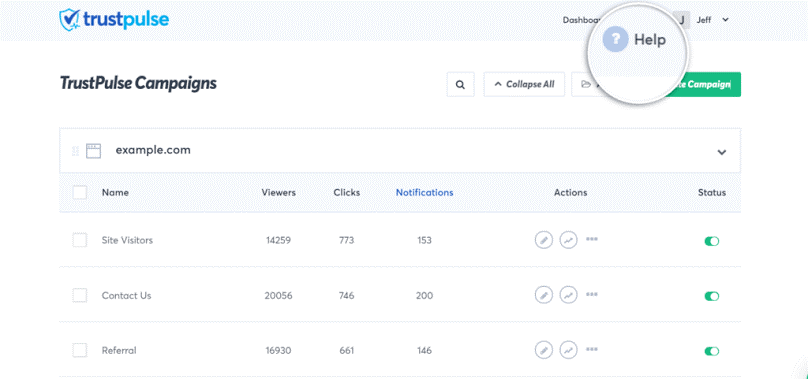View analytics for Site Visitors campaign
This screenshot has height=379, width=808.
568,240
